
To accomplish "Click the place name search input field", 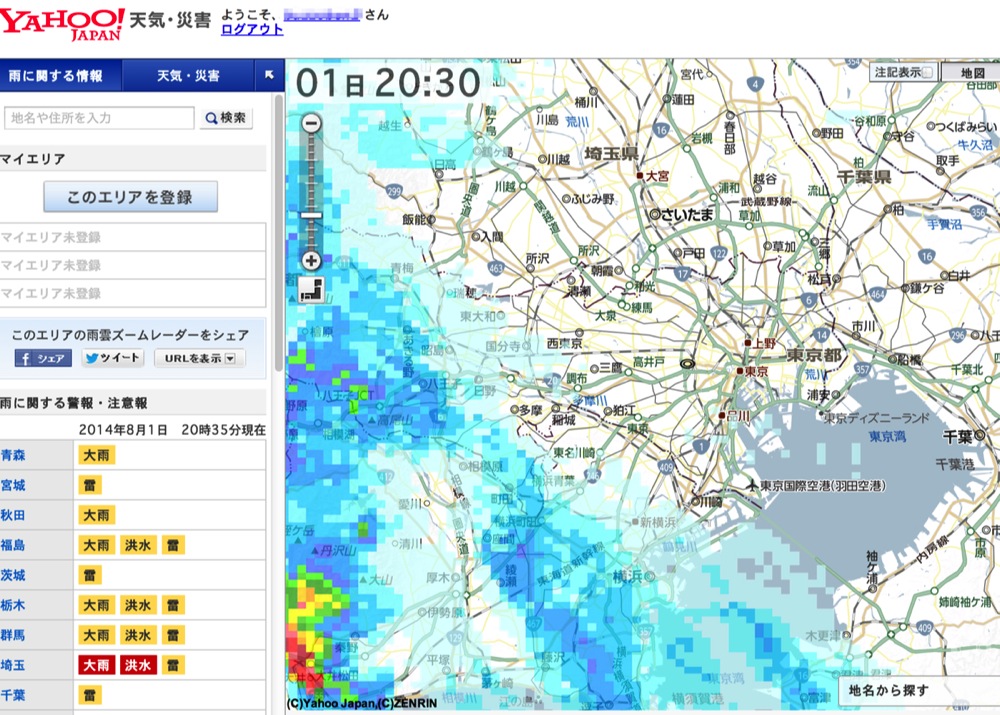I will point(99,118).
